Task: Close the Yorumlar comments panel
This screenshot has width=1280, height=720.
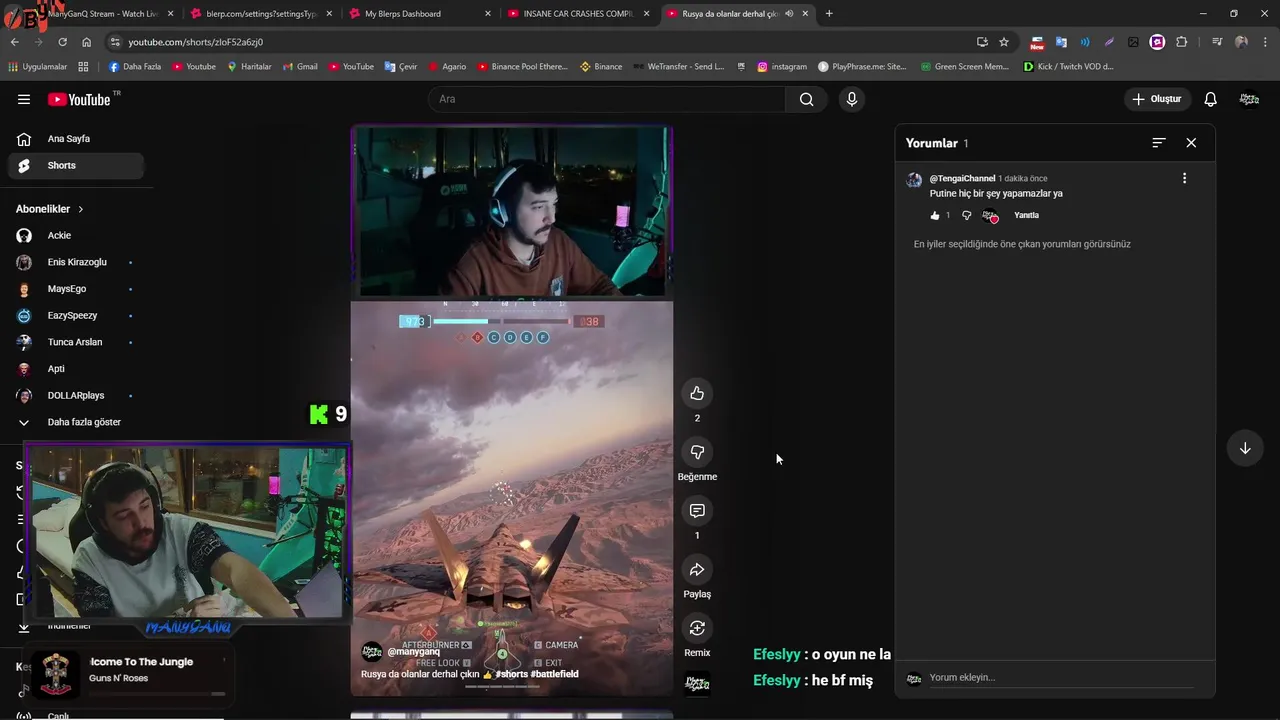Action: [1191, 143]
